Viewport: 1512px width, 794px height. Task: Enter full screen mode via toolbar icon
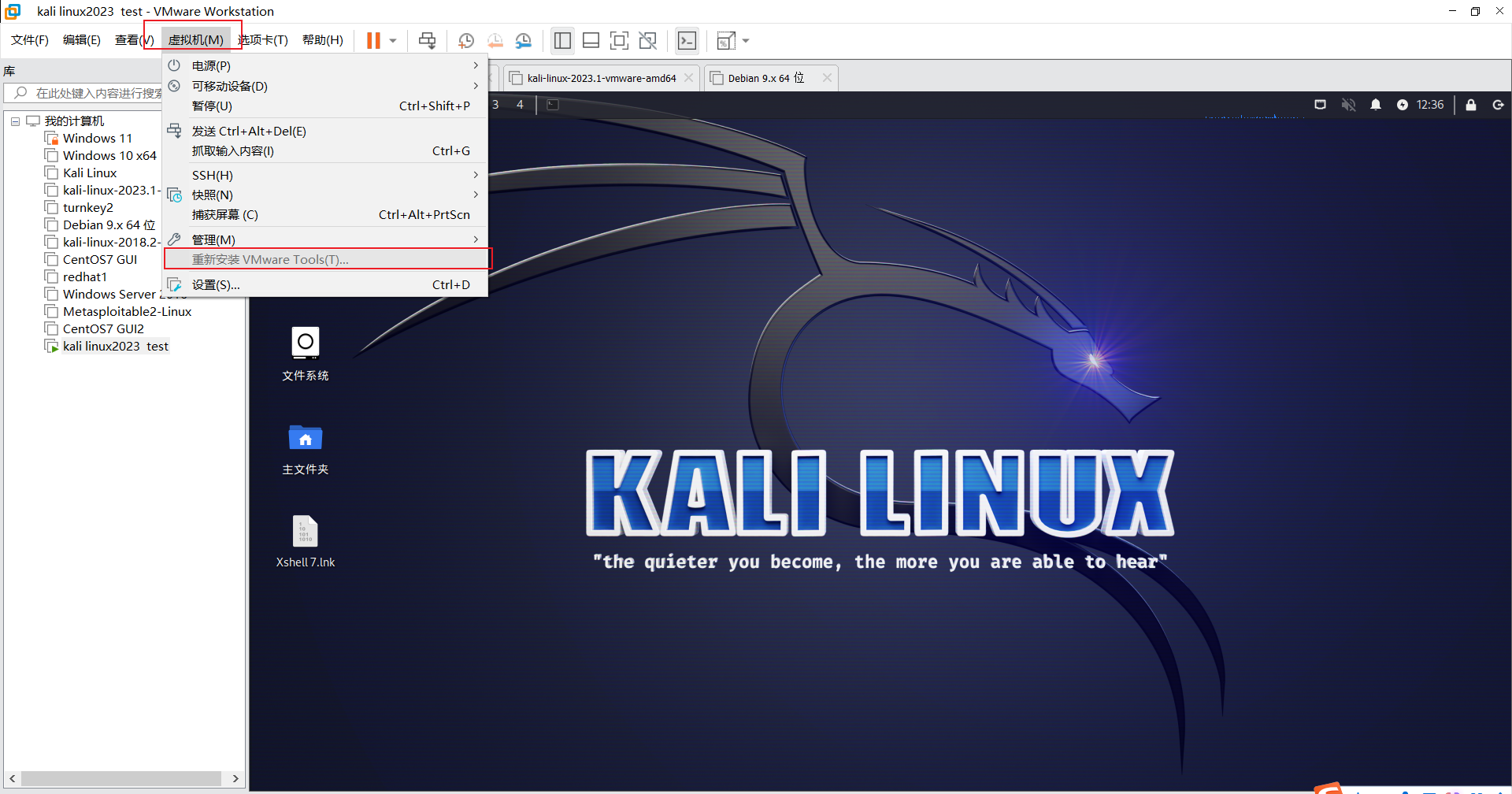coord(620,40)
